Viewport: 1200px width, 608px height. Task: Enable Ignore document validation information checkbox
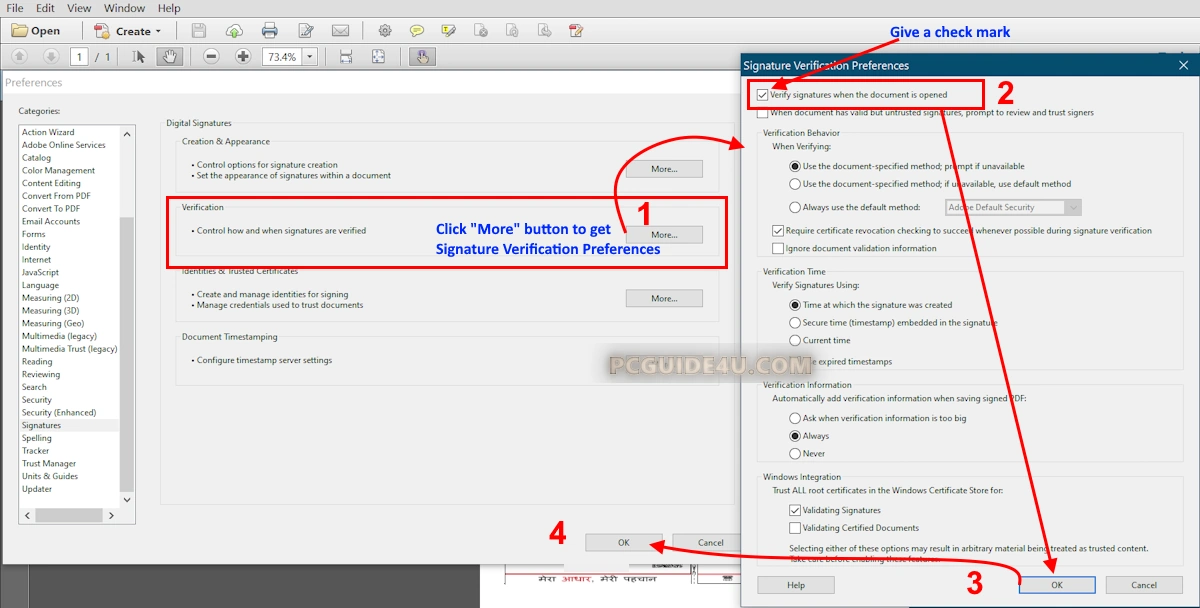coord(778,248)
